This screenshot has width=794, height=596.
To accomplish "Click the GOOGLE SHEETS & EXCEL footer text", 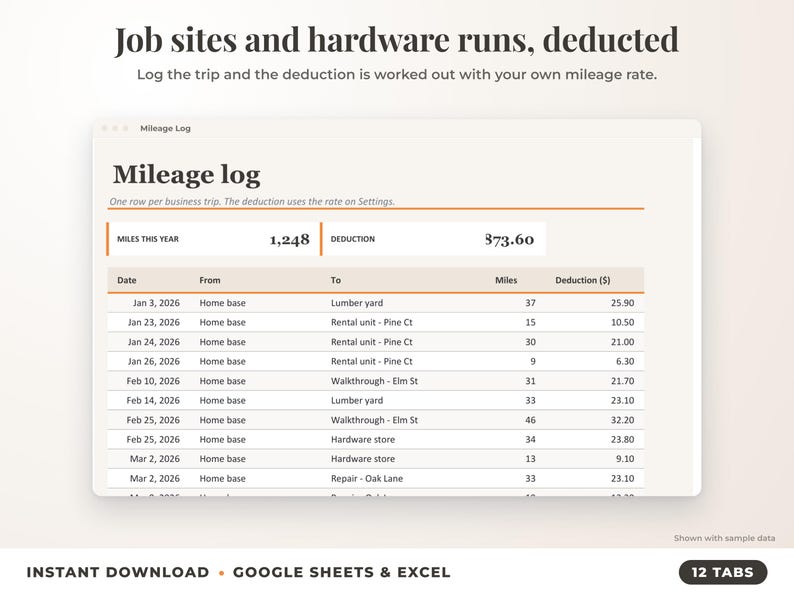I will tap(341, 572).
